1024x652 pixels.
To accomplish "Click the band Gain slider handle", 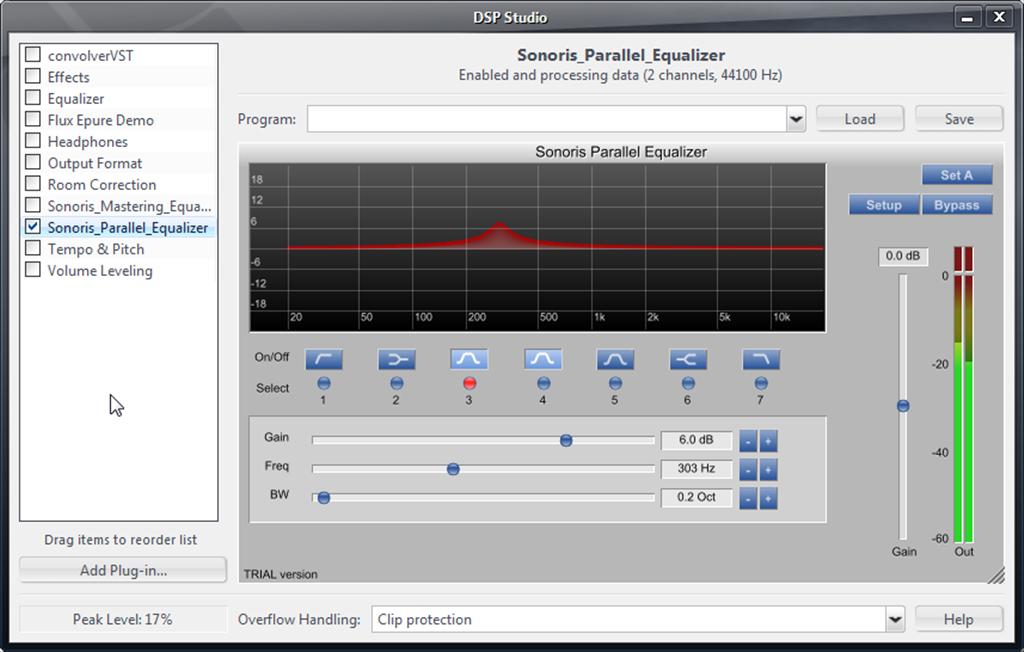I will (566, 441).
